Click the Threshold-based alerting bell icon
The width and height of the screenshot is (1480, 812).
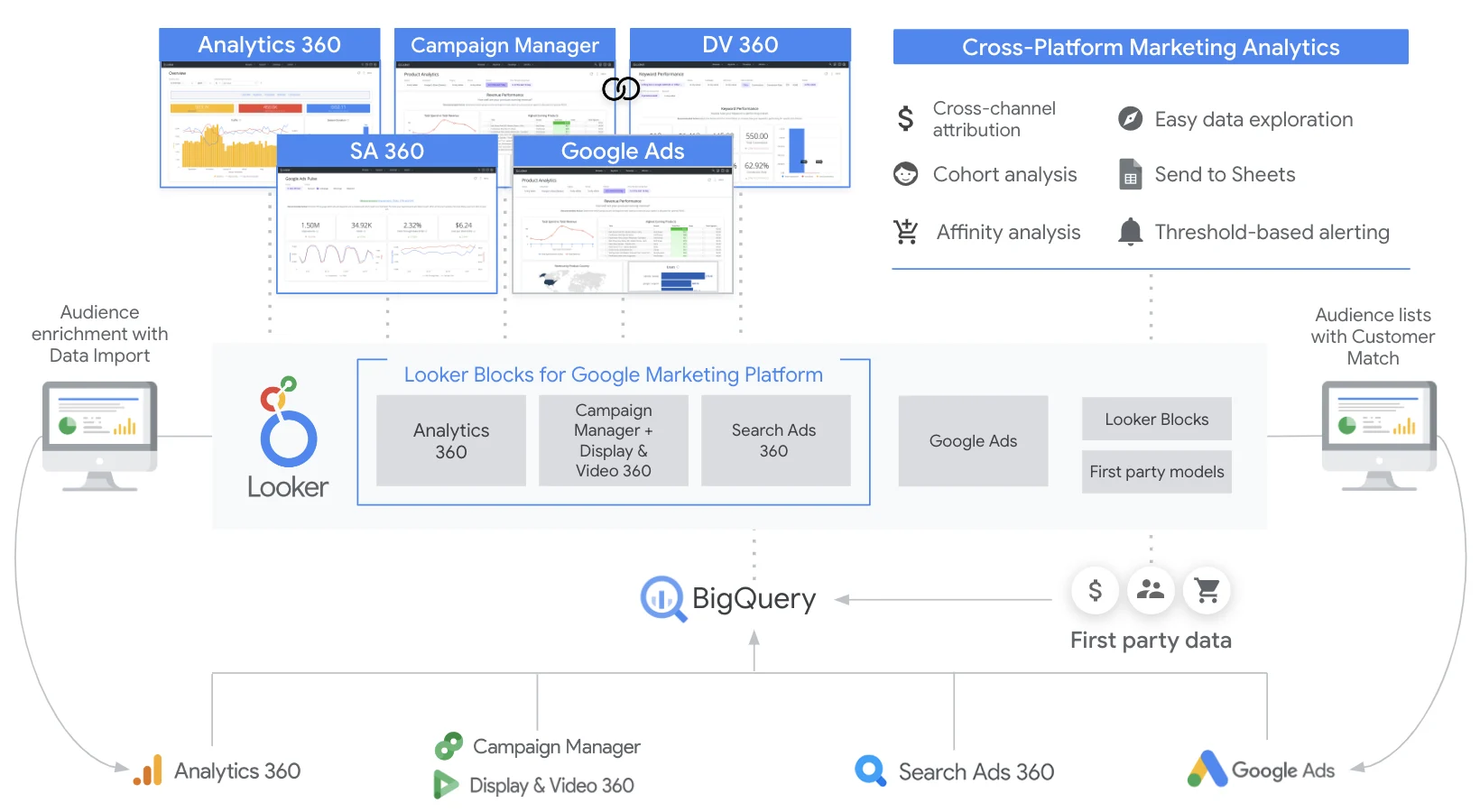(1129, 232)
